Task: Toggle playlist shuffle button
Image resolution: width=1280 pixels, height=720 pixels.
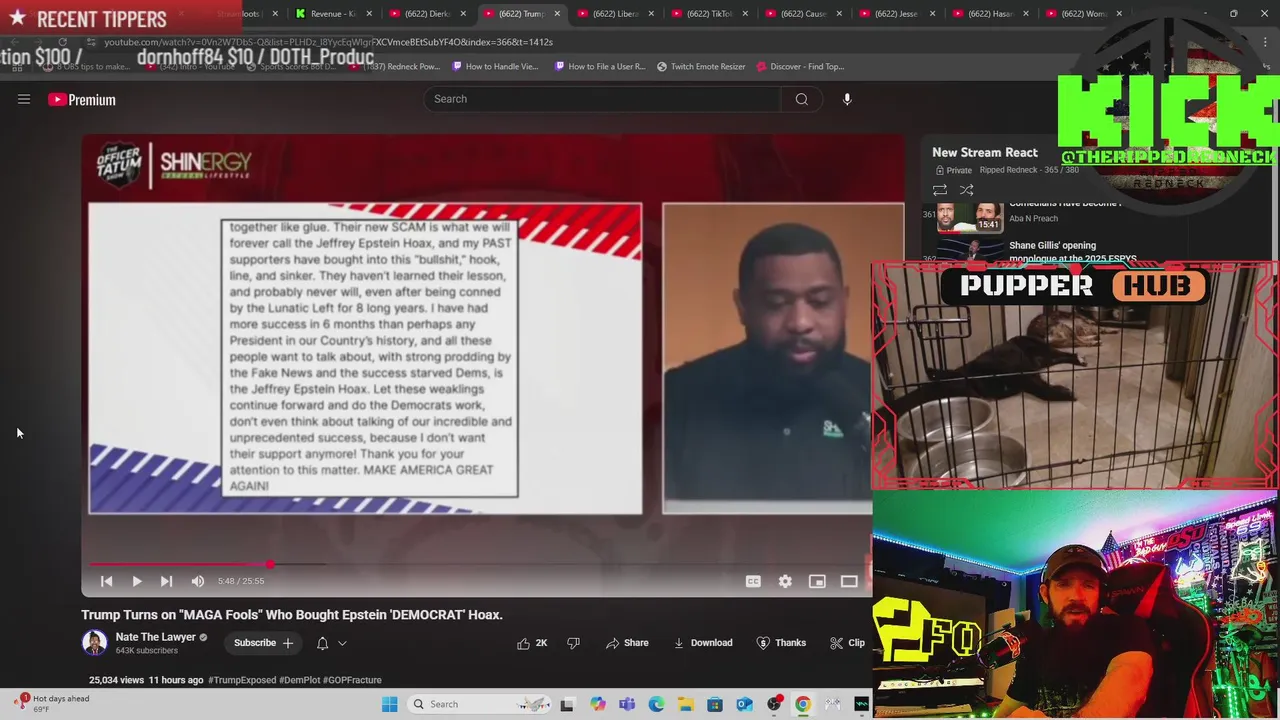Action: [966, 190]
